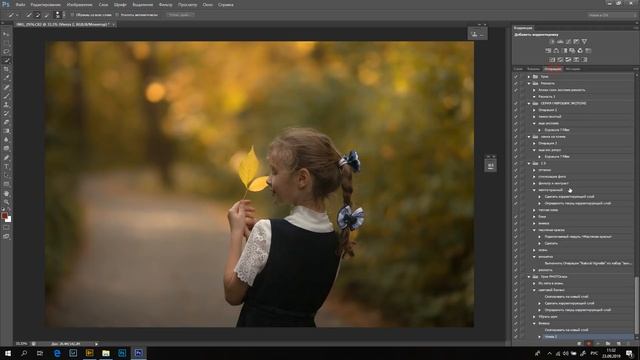Select the Rectangular Marquee tool
640x360 pixels.
6,43
